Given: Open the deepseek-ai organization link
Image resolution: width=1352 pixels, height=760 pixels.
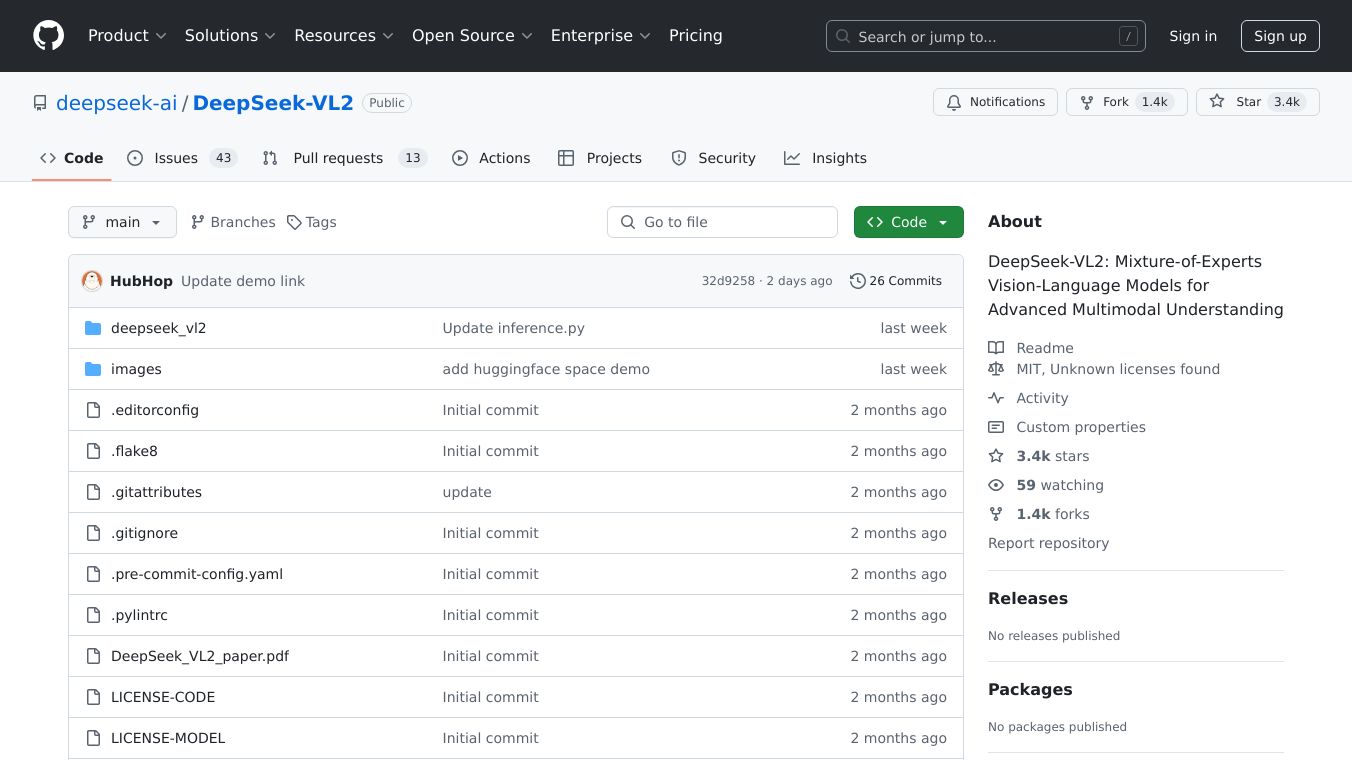Looking at the screenshot, I should click(x=116, y=102).
